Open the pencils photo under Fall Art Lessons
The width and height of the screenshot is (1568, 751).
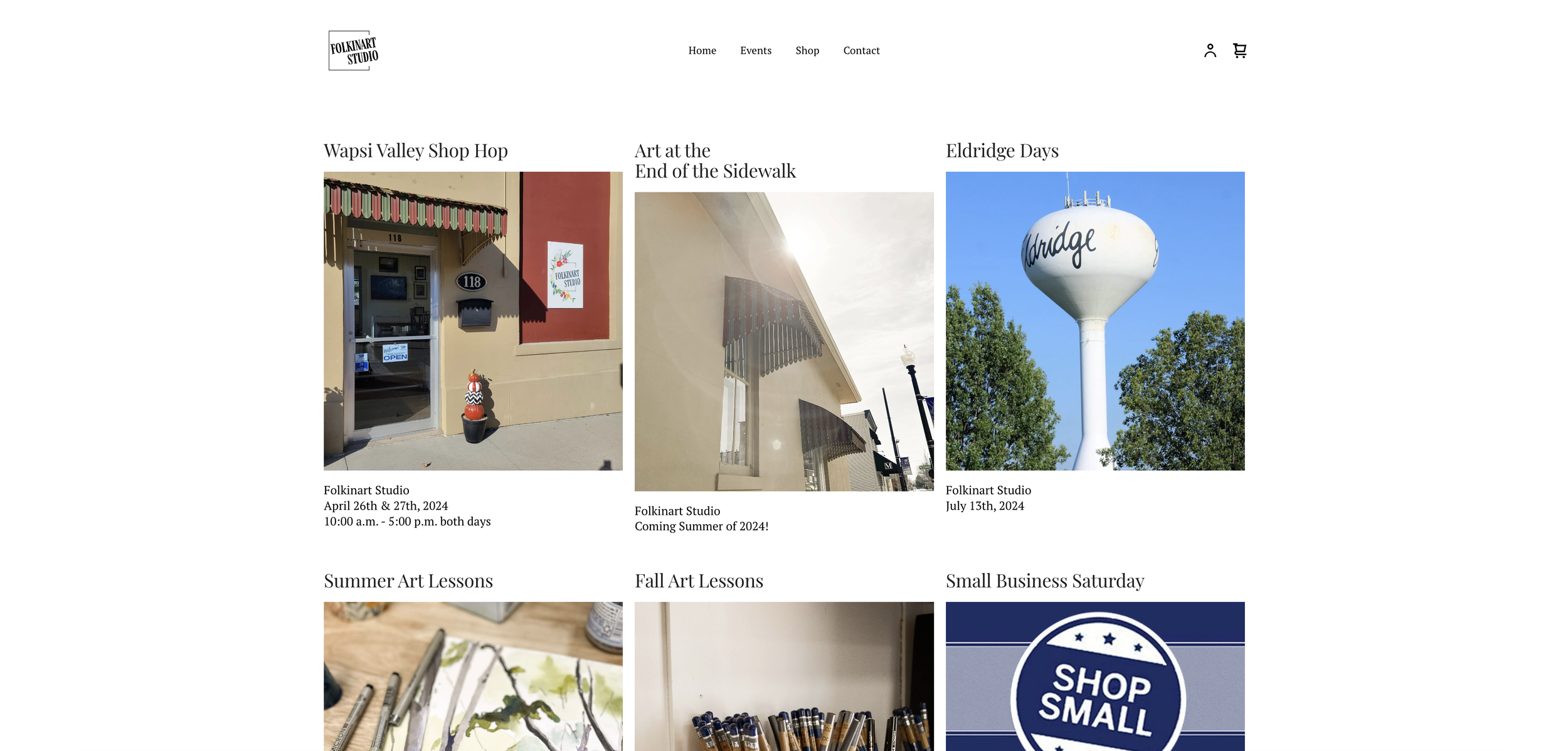tap(784, 676)
